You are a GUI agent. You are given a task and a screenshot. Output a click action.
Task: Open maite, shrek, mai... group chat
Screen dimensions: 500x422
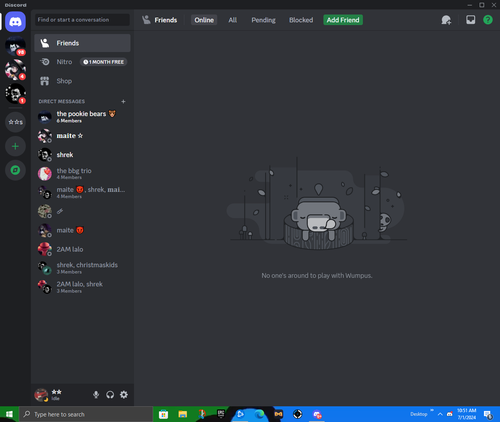[82, 193]
